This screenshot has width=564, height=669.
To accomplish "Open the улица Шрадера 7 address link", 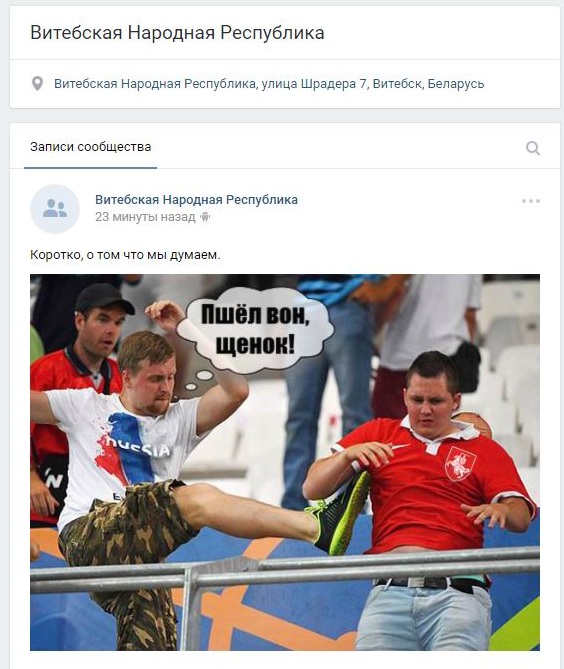I will pos(314,84).
